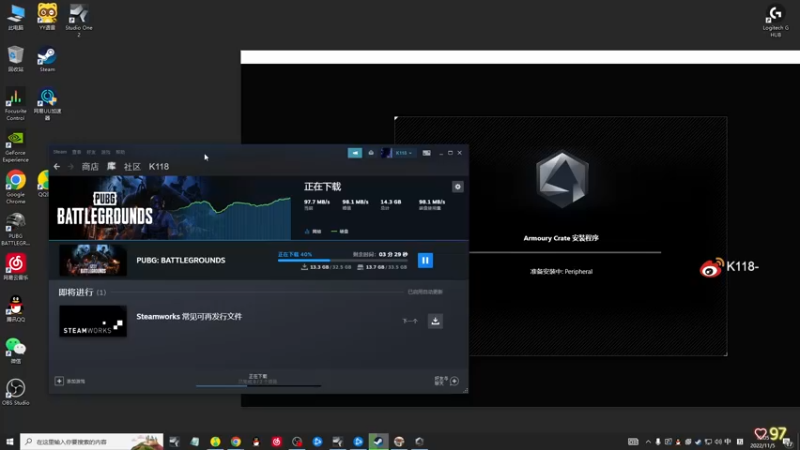Click the PUBG download progress bar

[343, 260]
